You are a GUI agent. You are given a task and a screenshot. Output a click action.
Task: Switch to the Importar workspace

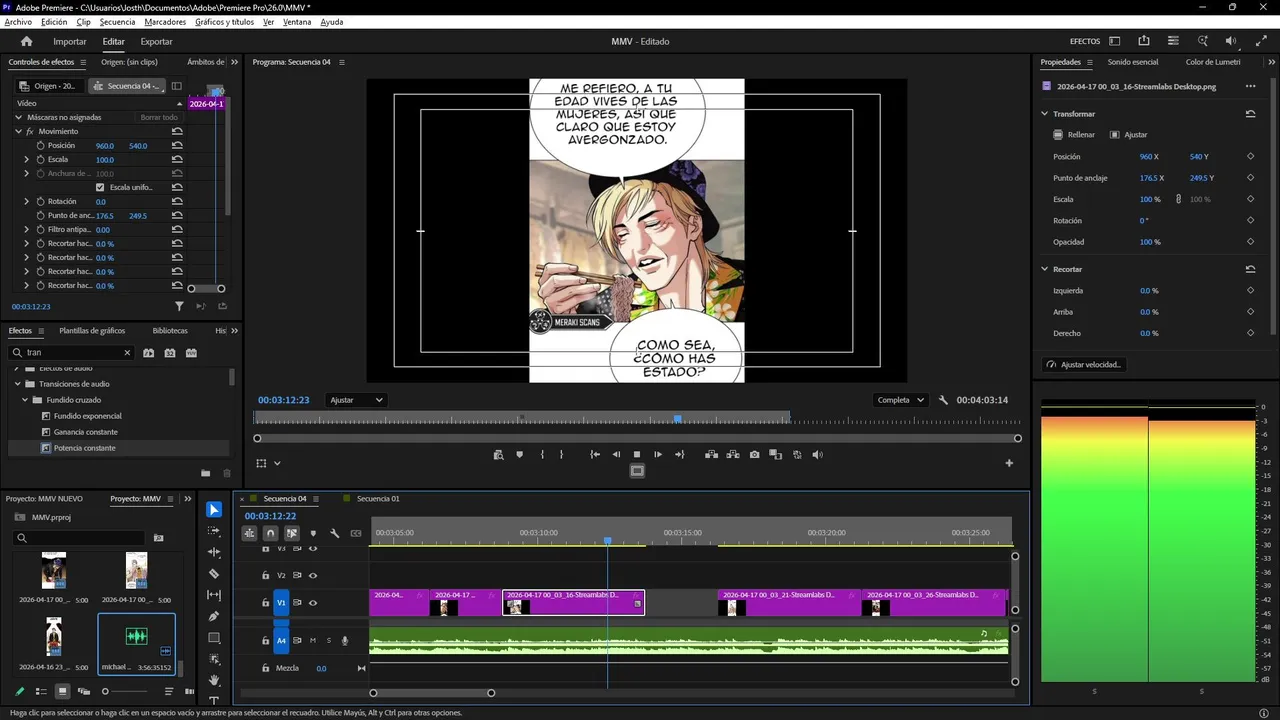coord(70,42)
